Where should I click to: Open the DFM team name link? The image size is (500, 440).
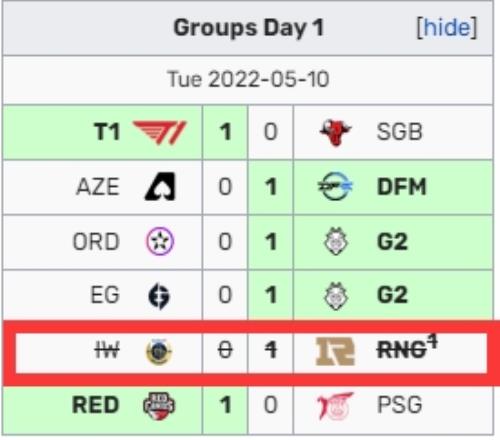click(402, 187)
